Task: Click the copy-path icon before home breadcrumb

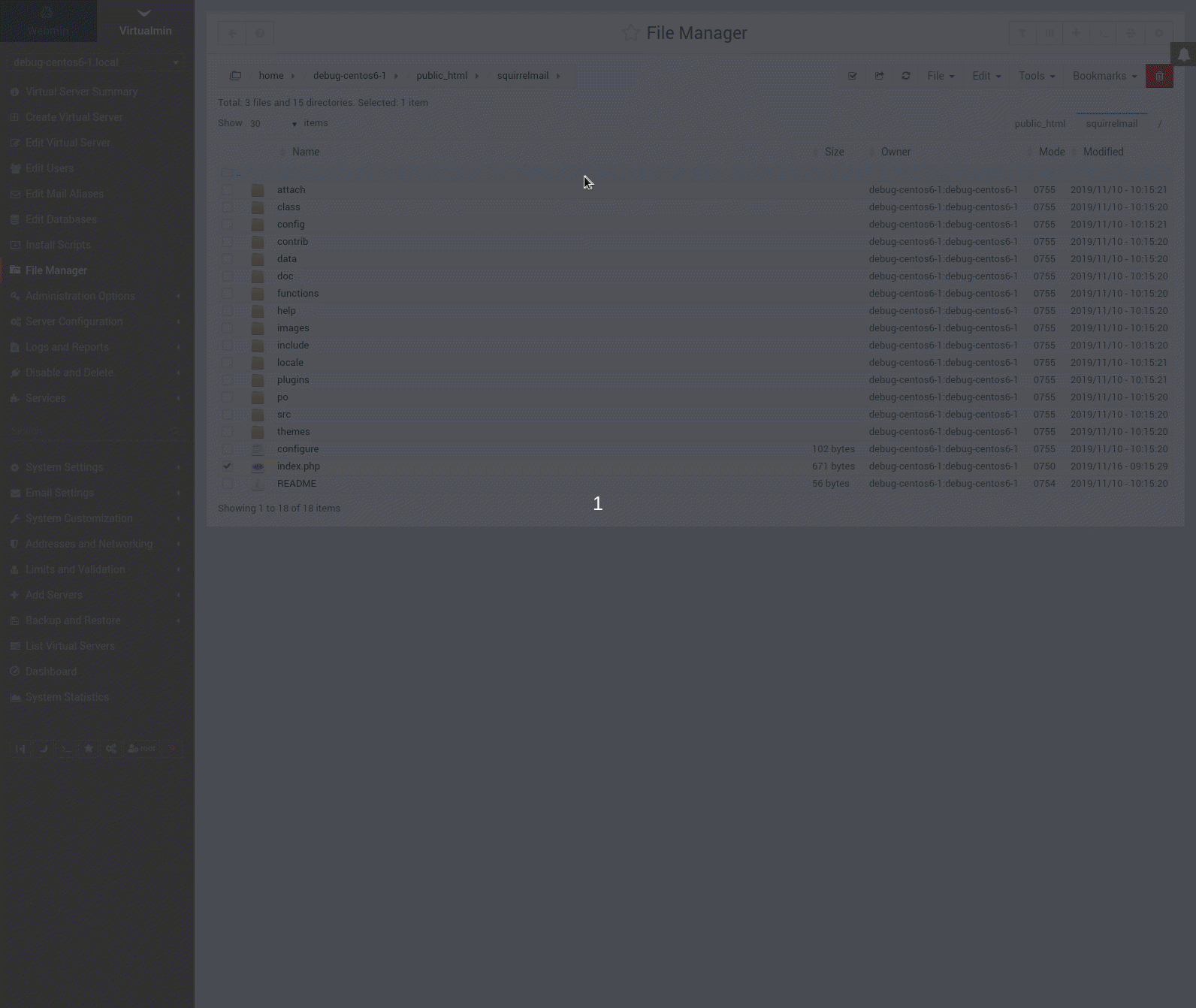Action: click(235, 76)
